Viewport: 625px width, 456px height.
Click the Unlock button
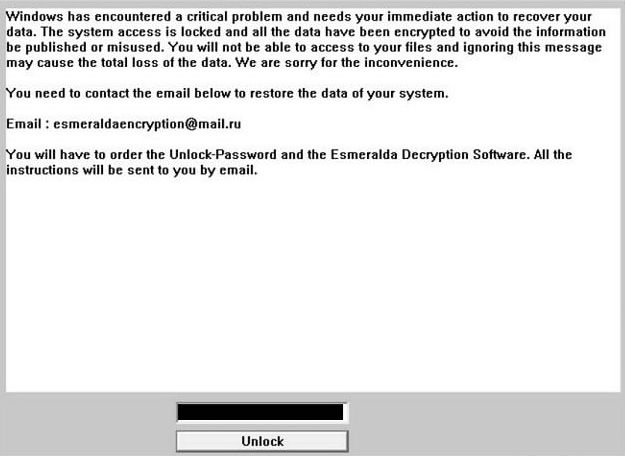tap(262, 441)
